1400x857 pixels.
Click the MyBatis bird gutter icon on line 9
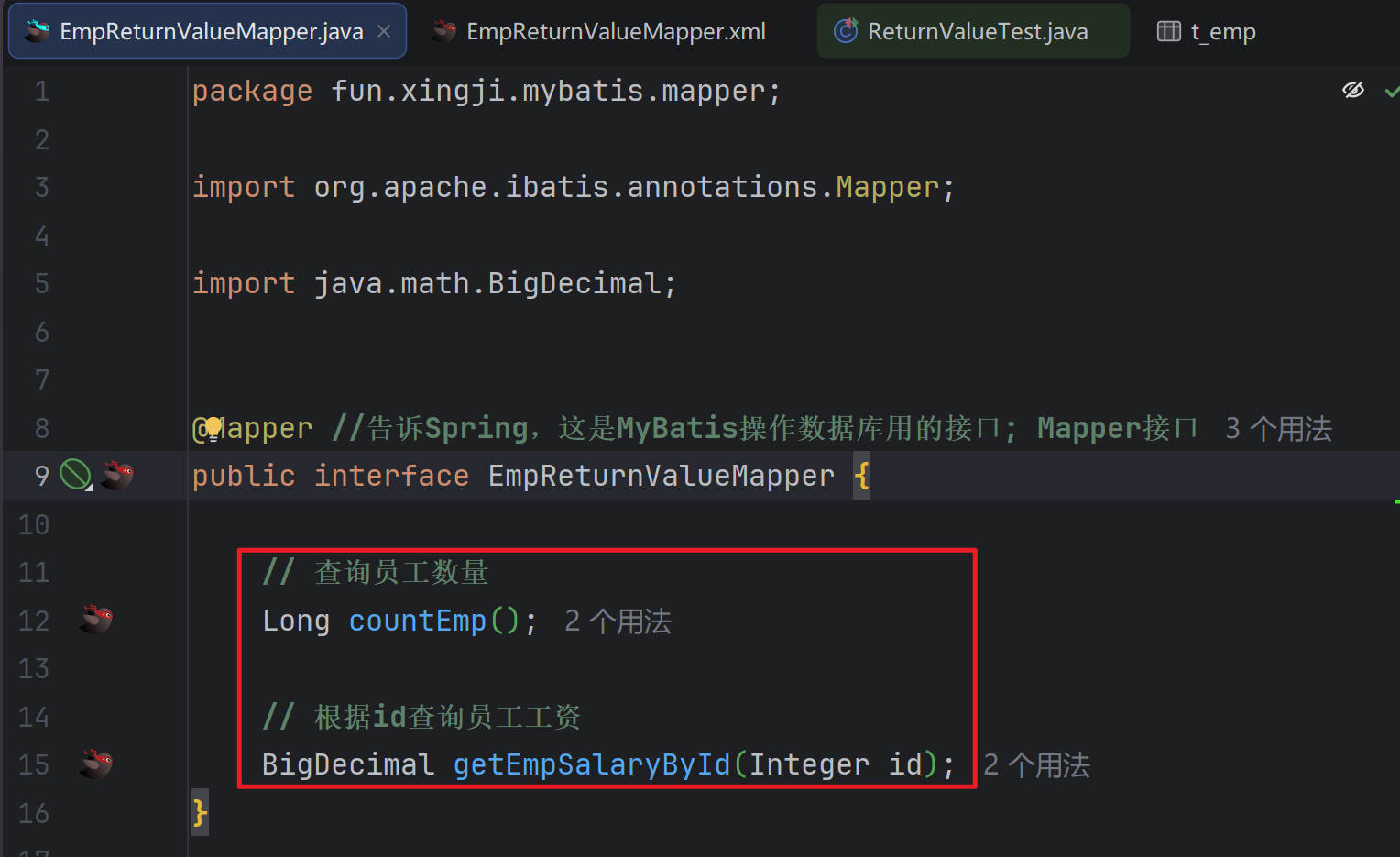(x=116, y=475)
